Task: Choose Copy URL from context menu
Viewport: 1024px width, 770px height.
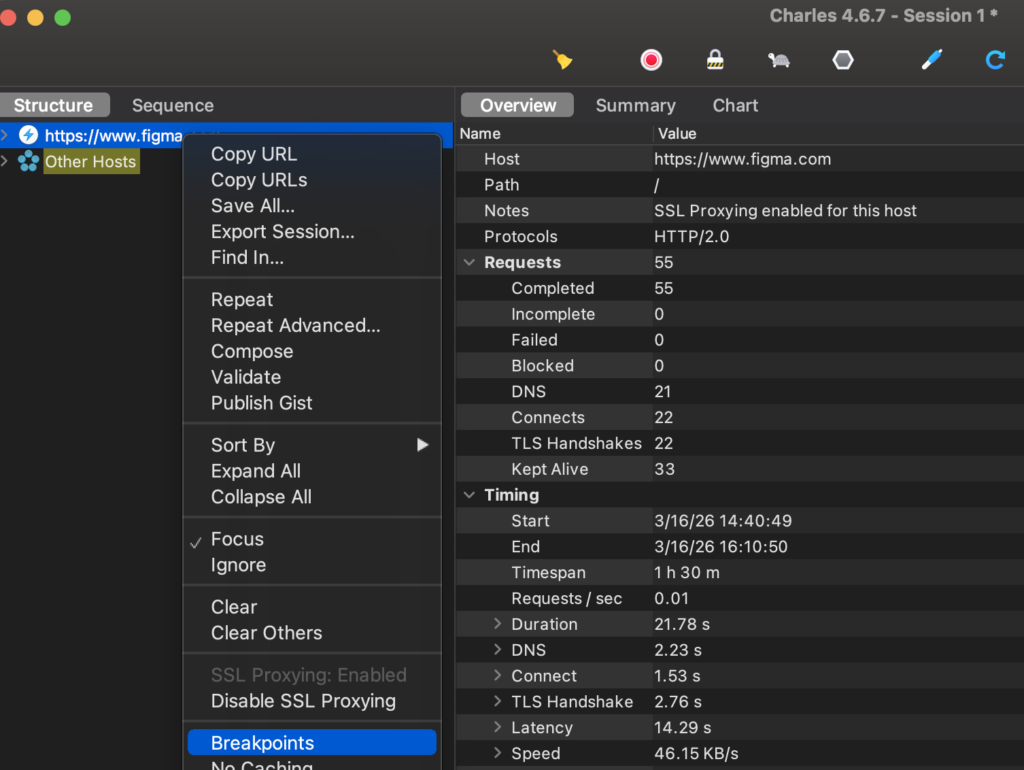Action: pyautogui.click(x=254, y=154)
